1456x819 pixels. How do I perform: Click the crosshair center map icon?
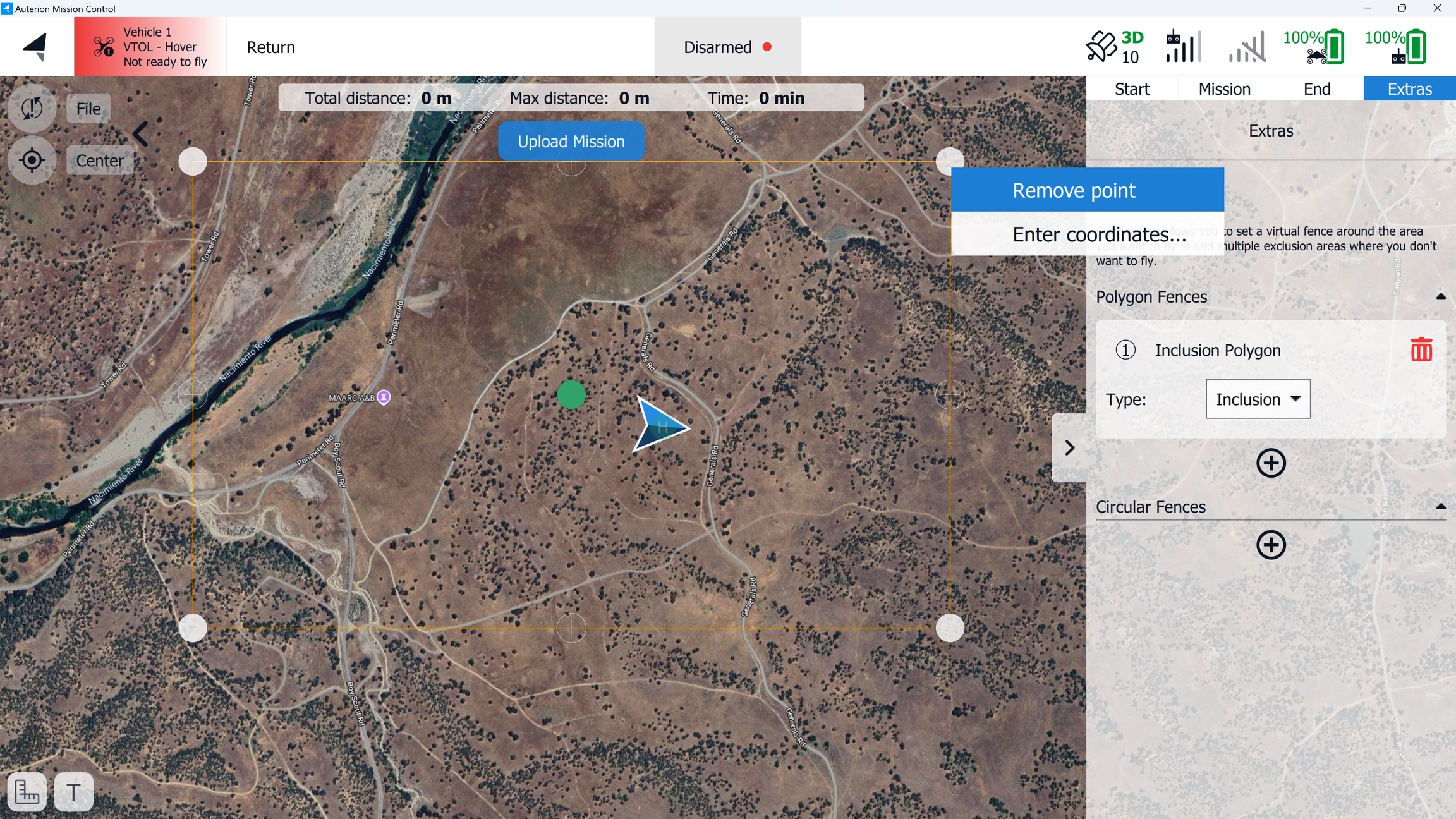[32, 161]
